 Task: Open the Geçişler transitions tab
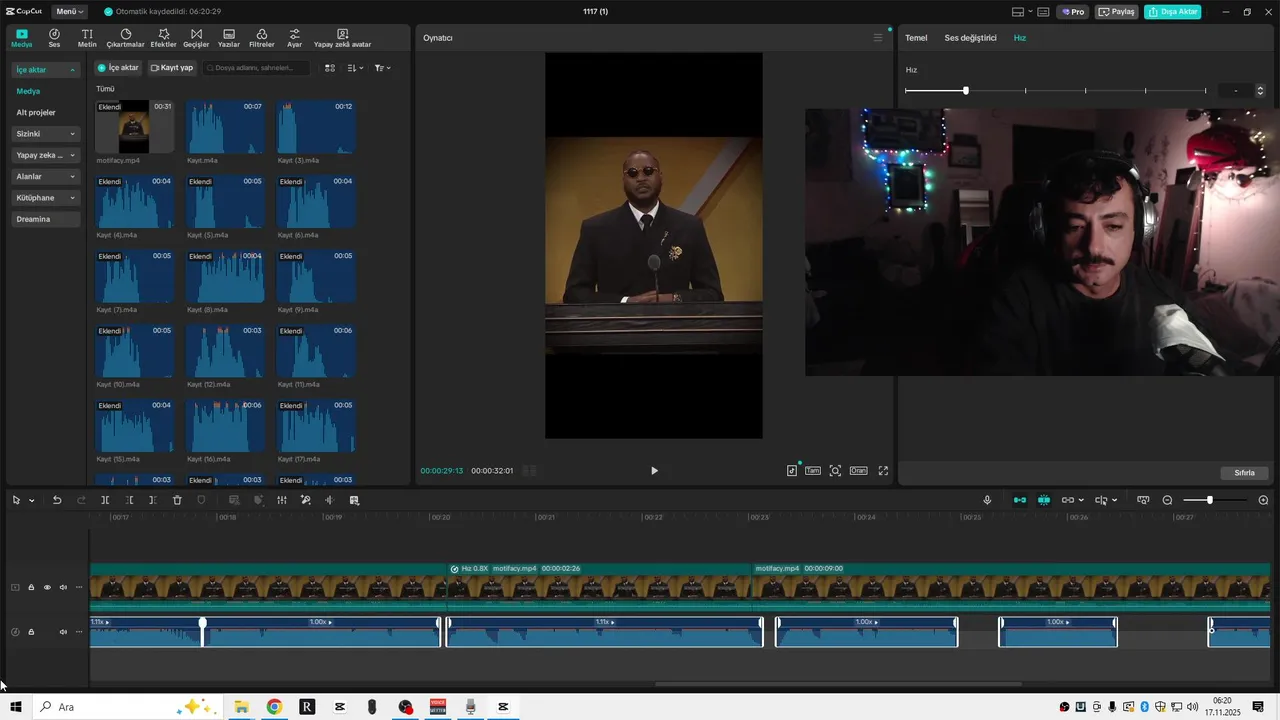(196, 38)
